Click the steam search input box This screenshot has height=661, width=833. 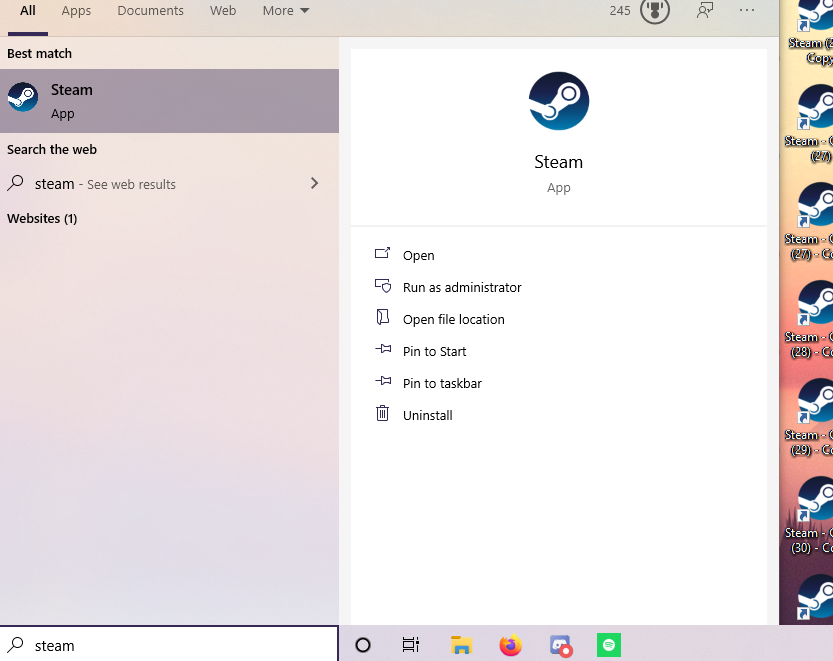pyautogui.click(x=169, y=645)
